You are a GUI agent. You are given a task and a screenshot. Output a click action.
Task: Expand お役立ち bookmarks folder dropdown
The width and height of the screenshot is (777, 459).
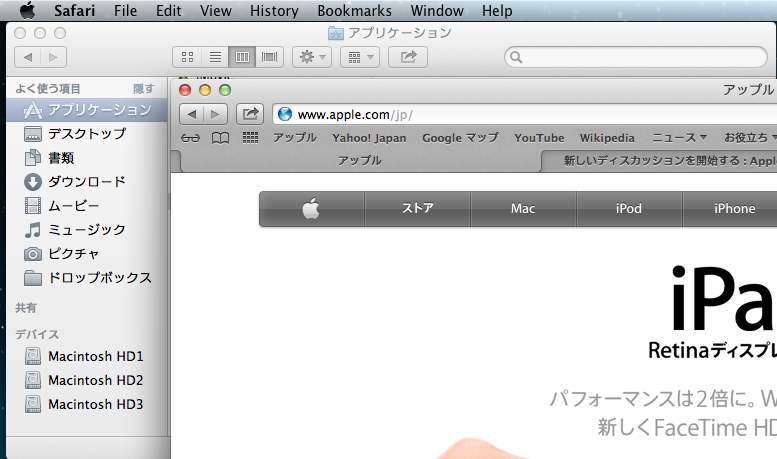(x=750, y=138)
